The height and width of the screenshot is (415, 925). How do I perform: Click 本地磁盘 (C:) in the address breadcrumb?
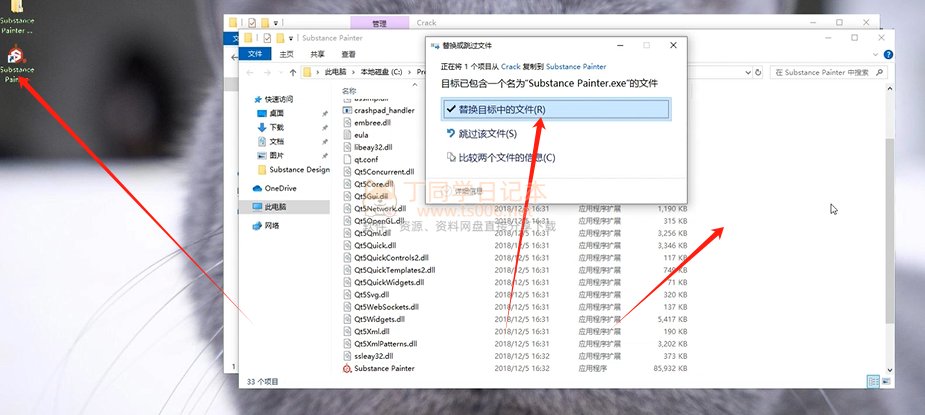pyautogui.click(x=382, y=72)
